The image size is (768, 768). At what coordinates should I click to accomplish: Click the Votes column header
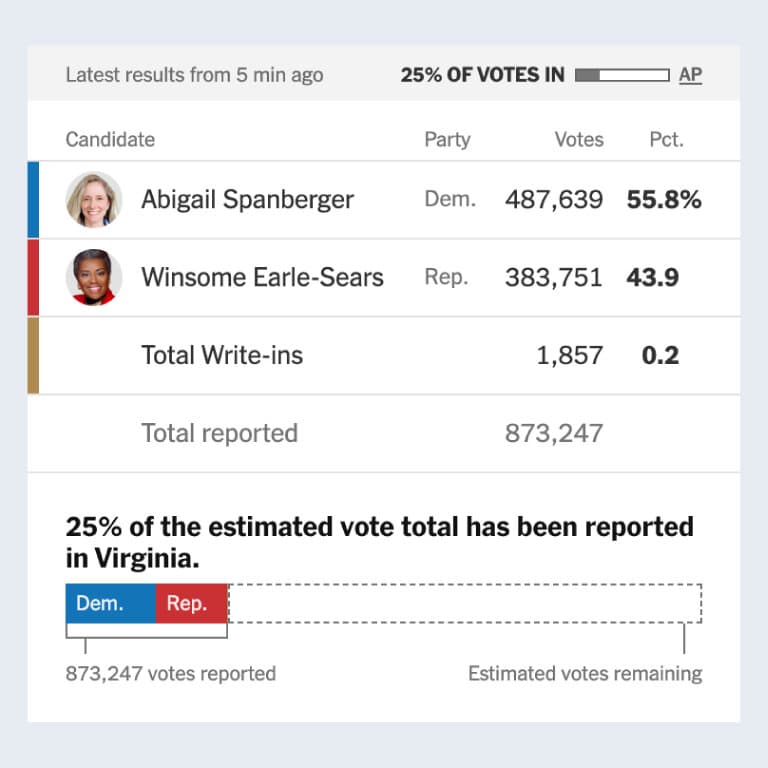(x=579, y=139)
